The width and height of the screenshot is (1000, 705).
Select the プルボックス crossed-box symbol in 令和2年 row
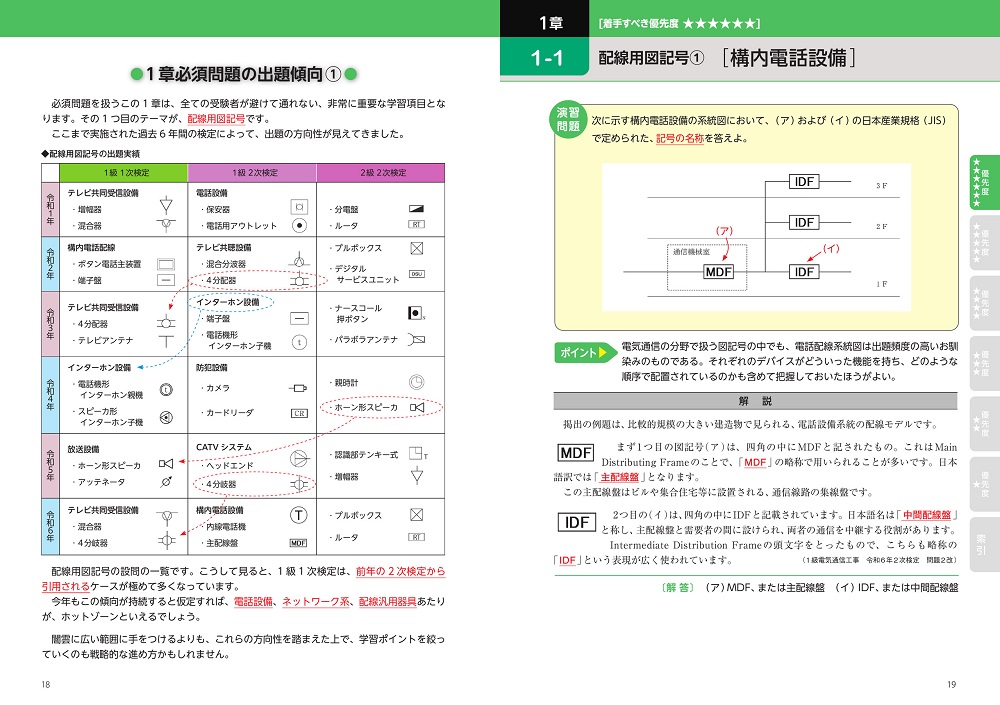click(x=416, y=248)
